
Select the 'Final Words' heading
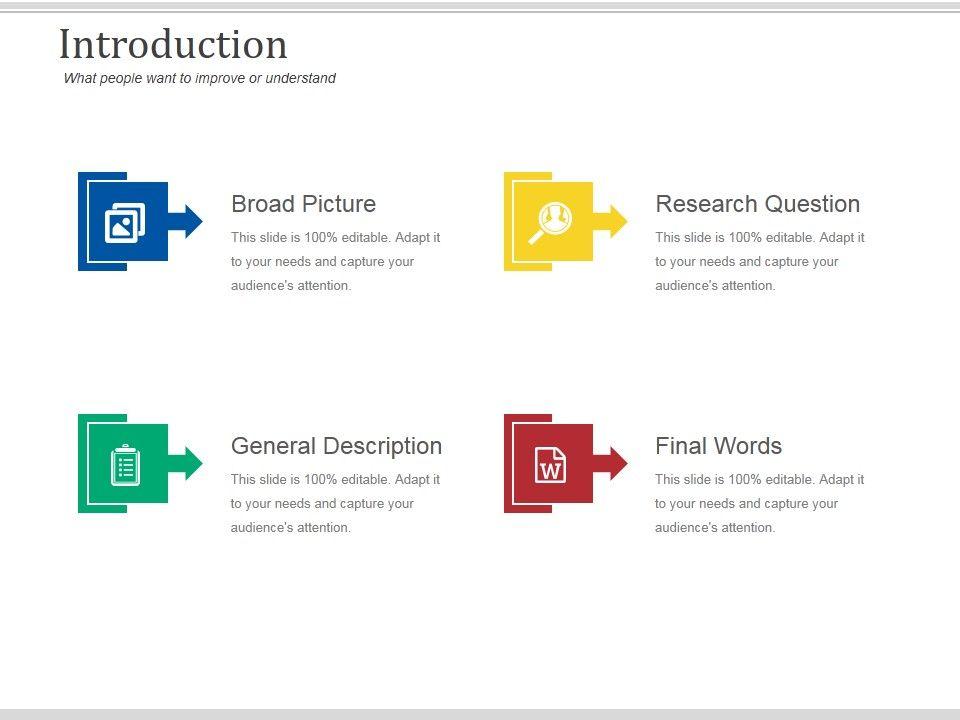click(x=718, y=446)
